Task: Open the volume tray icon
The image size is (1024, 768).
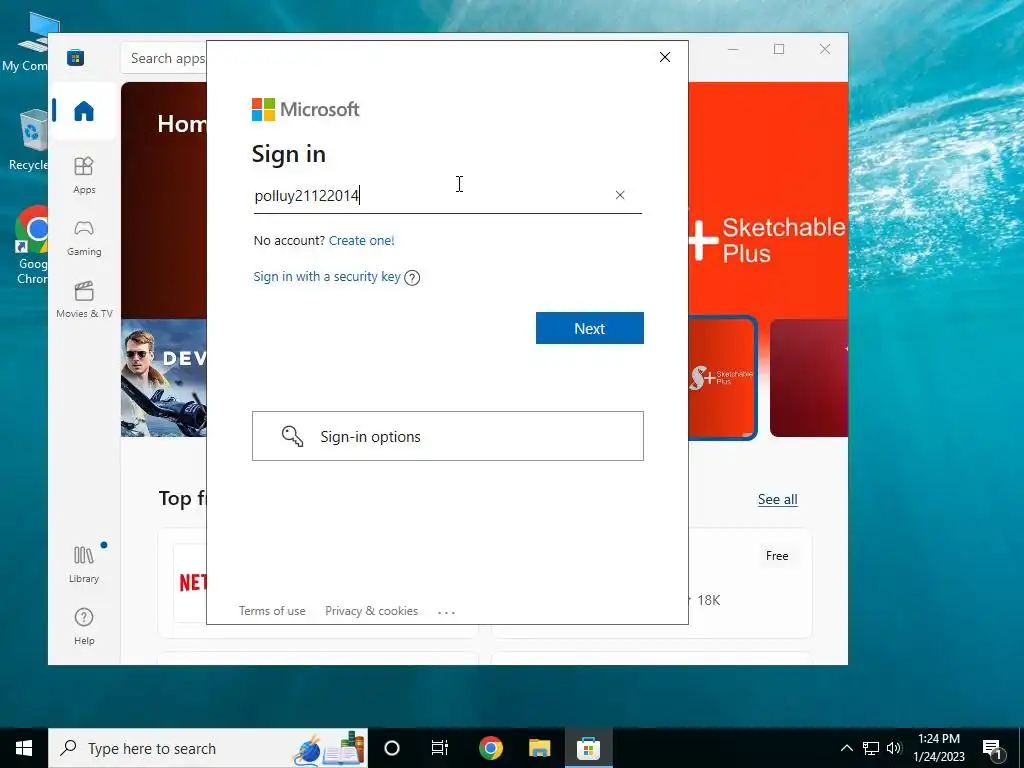Action: pos(894,748)
